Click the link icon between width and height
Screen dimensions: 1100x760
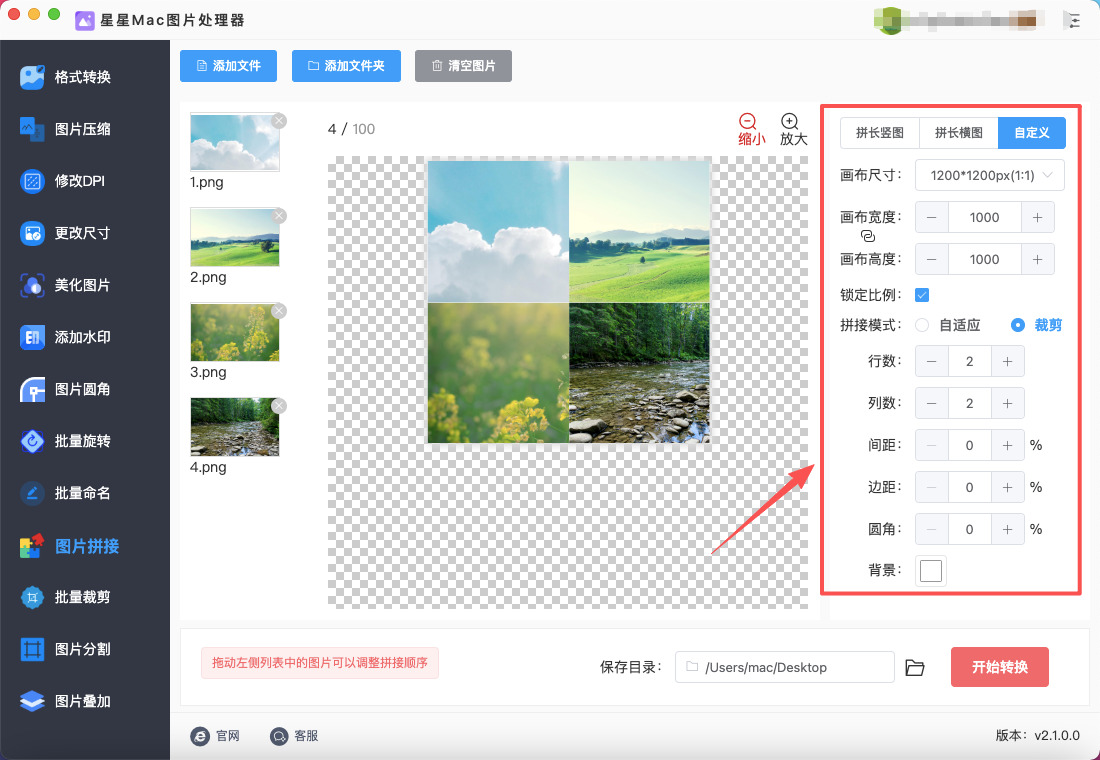click(868, 236)
